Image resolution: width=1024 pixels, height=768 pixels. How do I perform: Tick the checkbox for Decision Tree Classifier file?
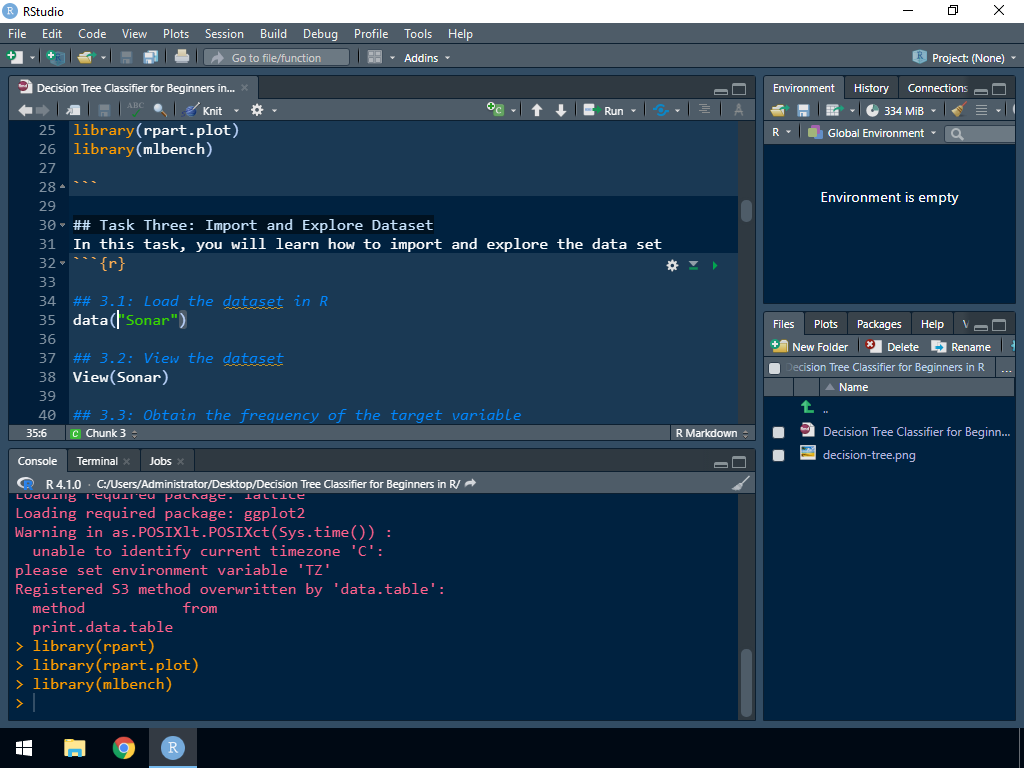click(x=778, y=432)
